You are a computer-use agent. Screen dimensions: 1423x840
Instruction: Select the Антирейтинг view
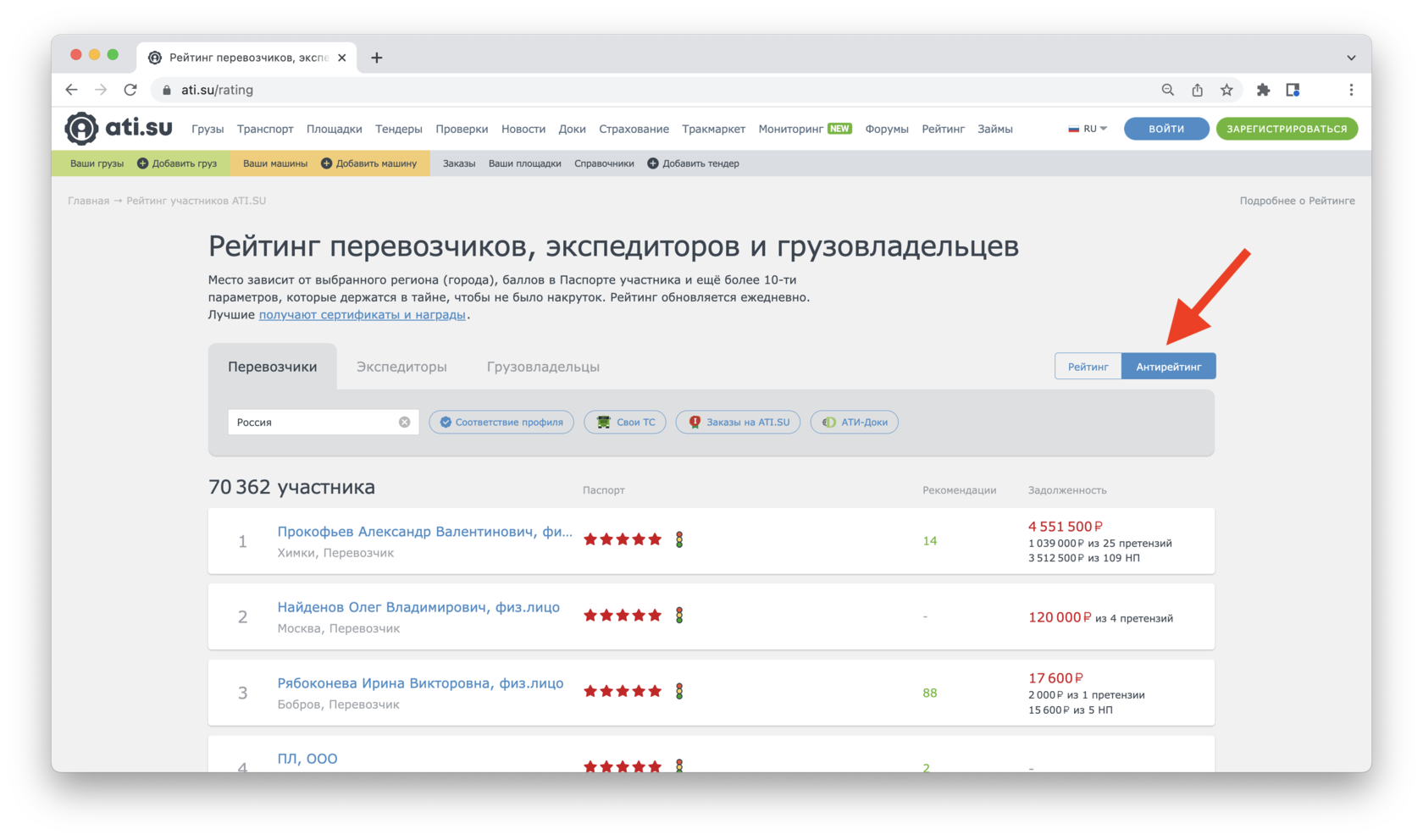[1169, 367]
